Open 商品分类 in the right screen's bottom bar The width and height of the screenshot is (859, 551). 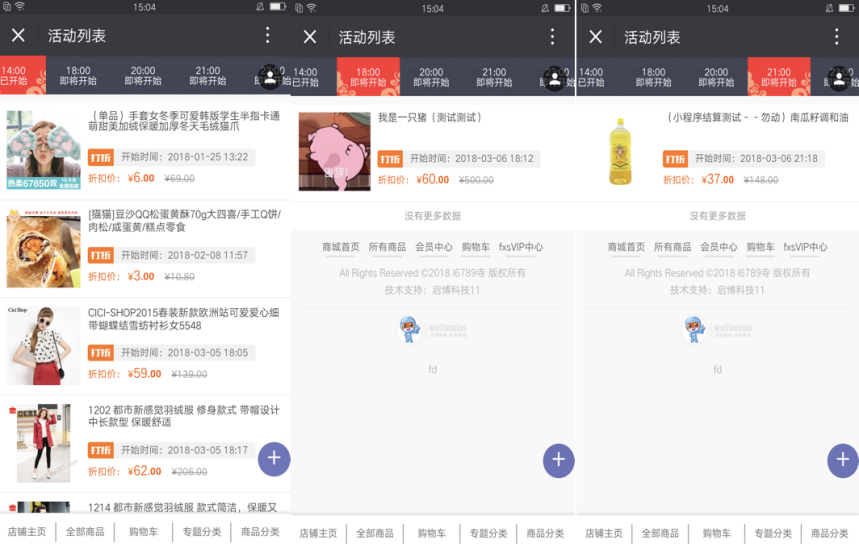tap(830, 533)
